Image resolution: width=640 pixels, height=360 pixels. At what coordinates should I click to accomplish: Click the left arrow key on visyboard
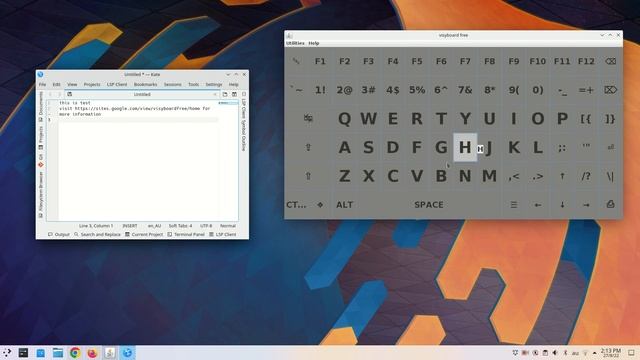[538, 205]
